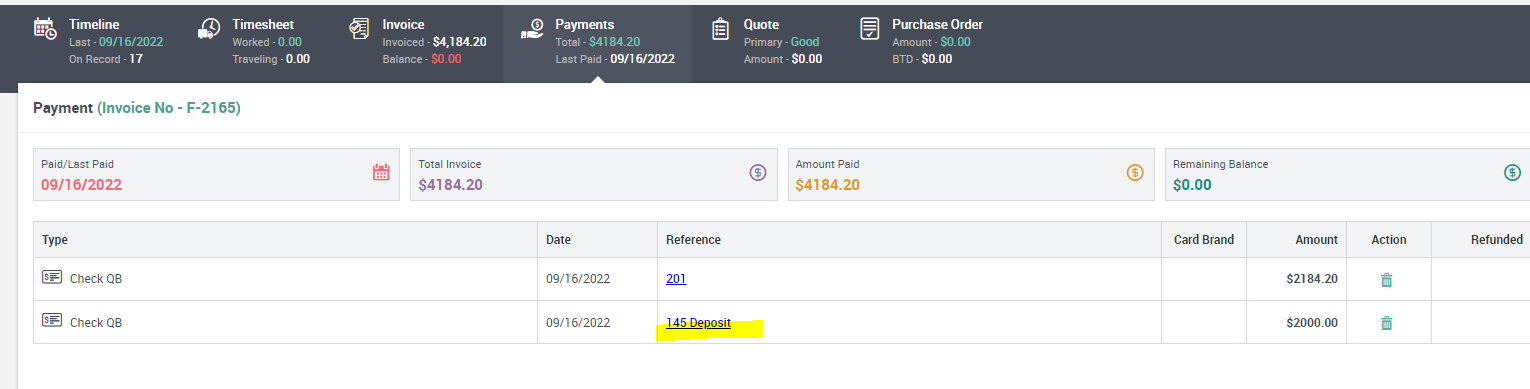The image size is (1530, 389).
Task: Click the Timesheet clock-truck icon
Action: pyautogui.click(x=209, y=28)
